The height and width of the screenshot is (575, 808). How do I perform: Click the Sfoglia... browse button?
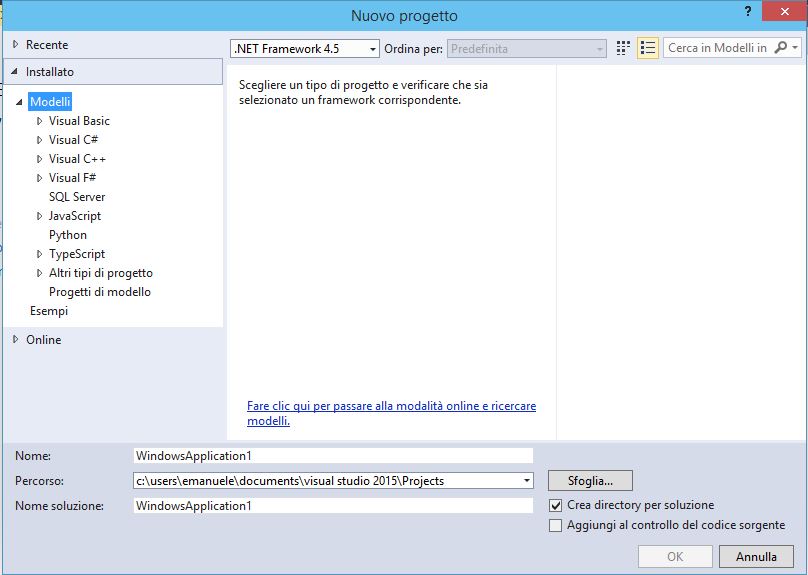point(590,481)
